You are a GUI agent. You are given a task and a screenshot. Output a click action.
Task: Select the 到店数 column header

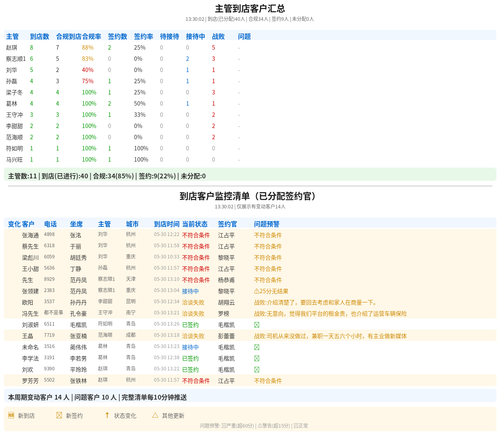(39, 36)
